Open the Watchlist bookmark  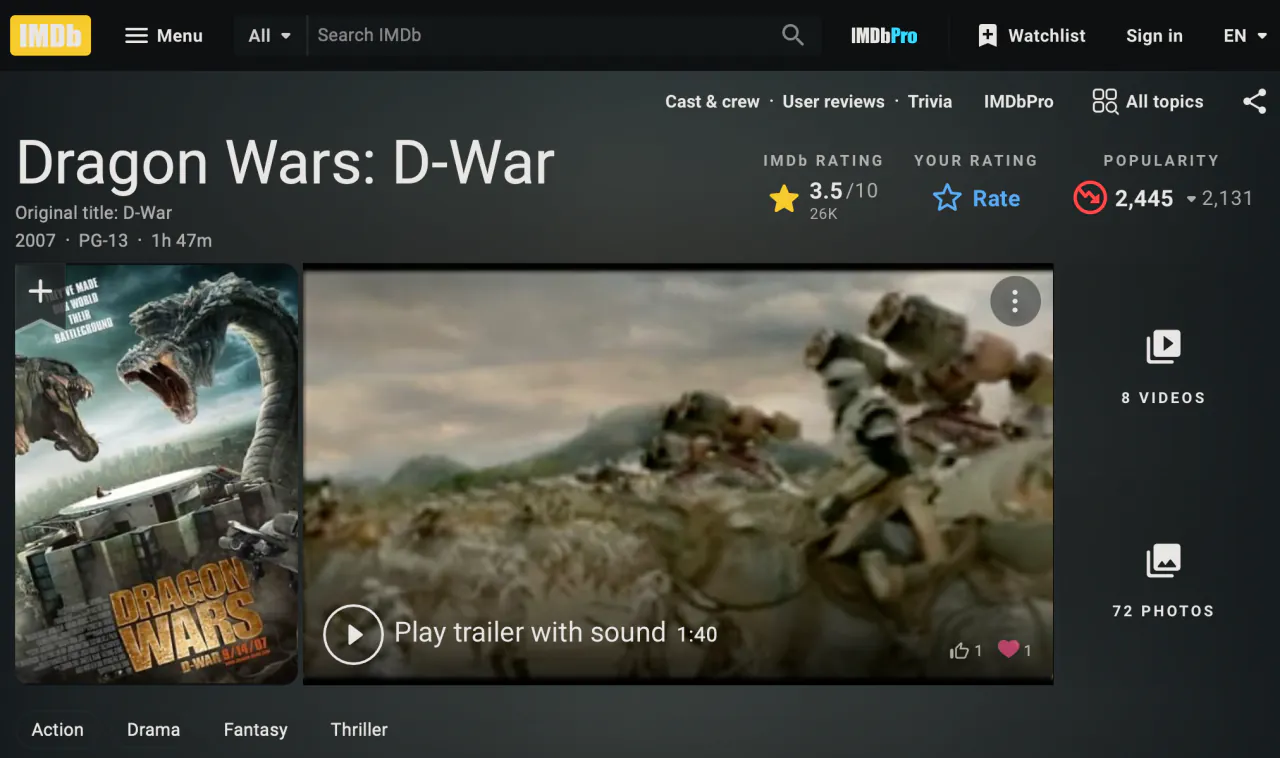(x=1031, y=35)
